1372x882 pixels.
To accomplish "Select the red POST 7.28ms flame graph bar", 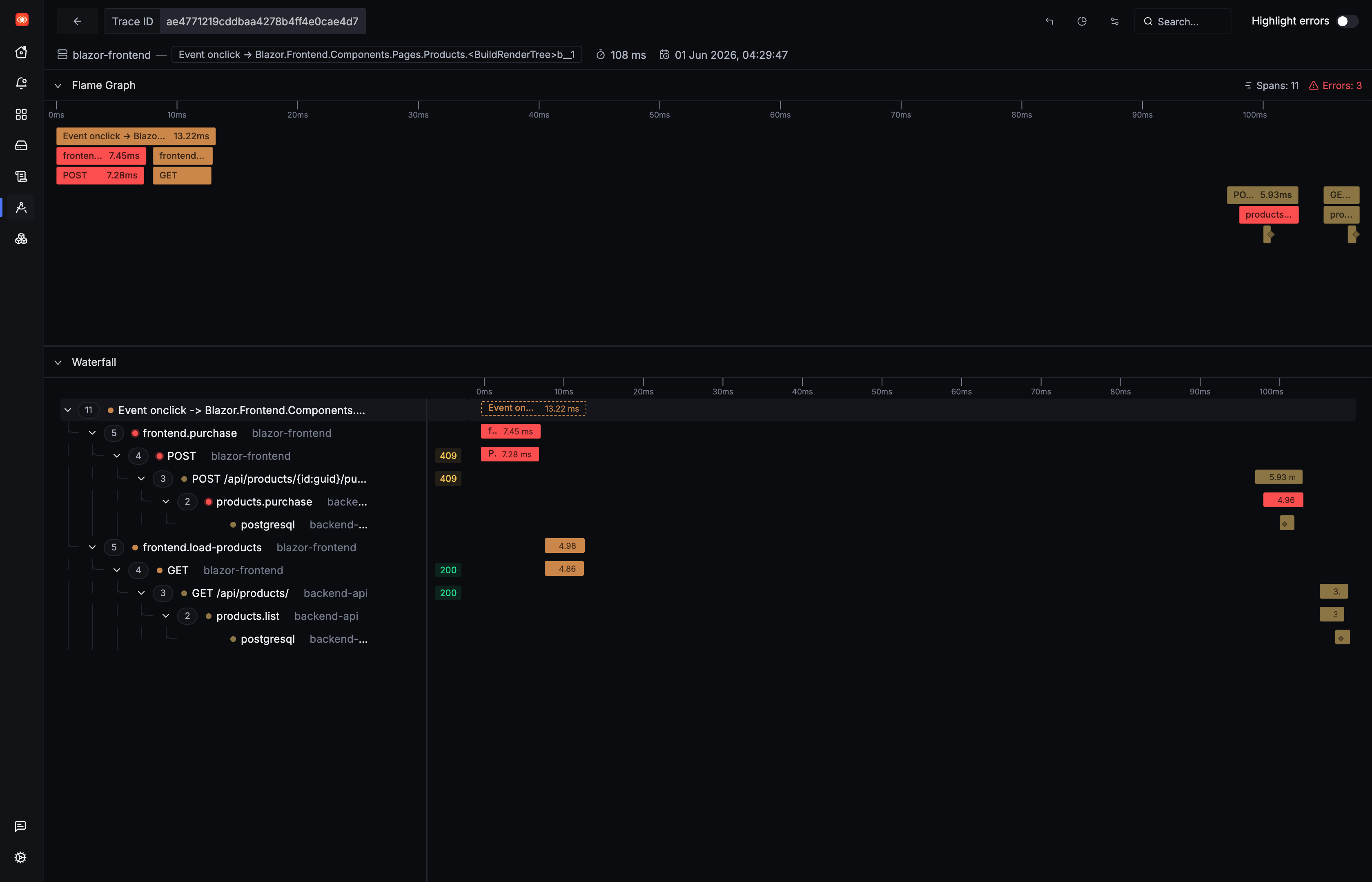I will coord(100,175).
